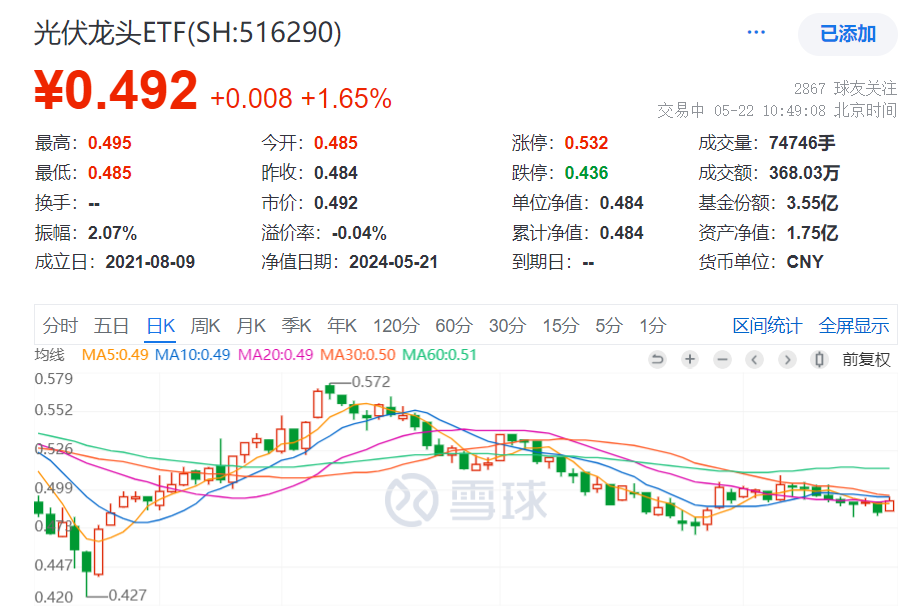919x606 pixels.
Task: Click the 成交额 value 368.03万
Action: click(804, 173)
